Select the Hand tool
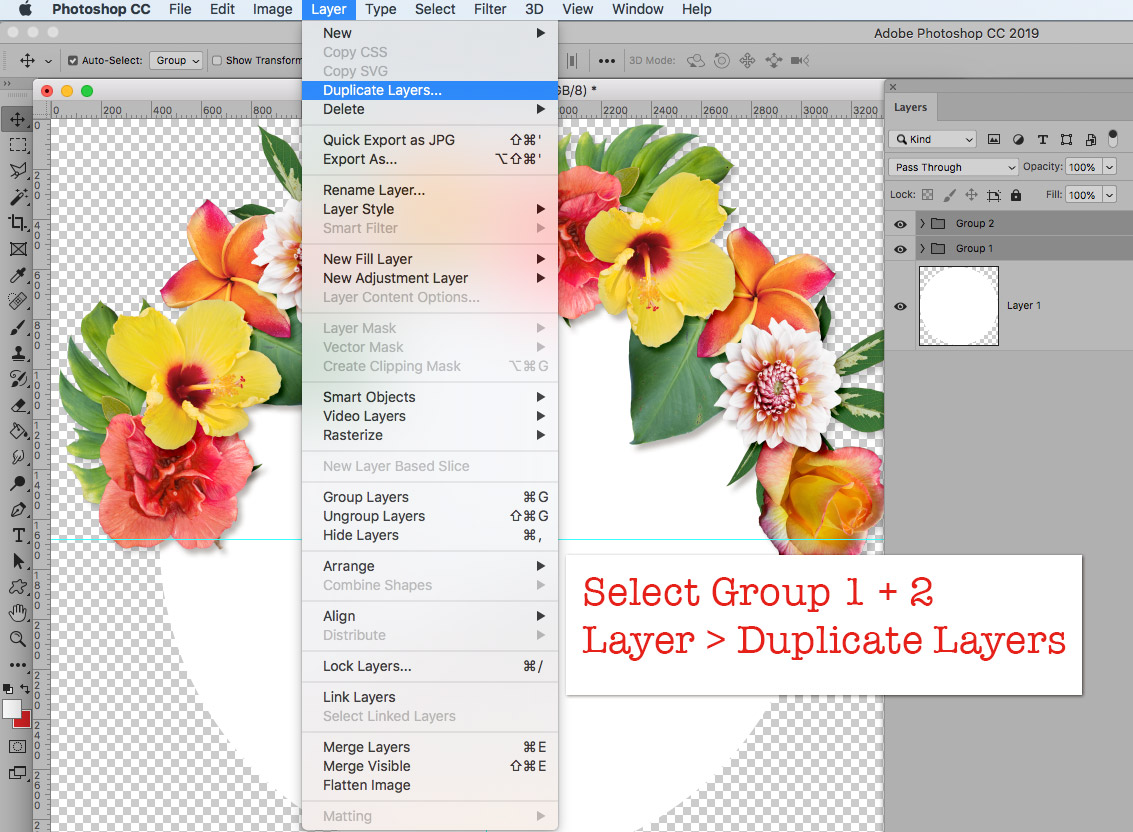 pyautogui.click(x=17, y=613)
